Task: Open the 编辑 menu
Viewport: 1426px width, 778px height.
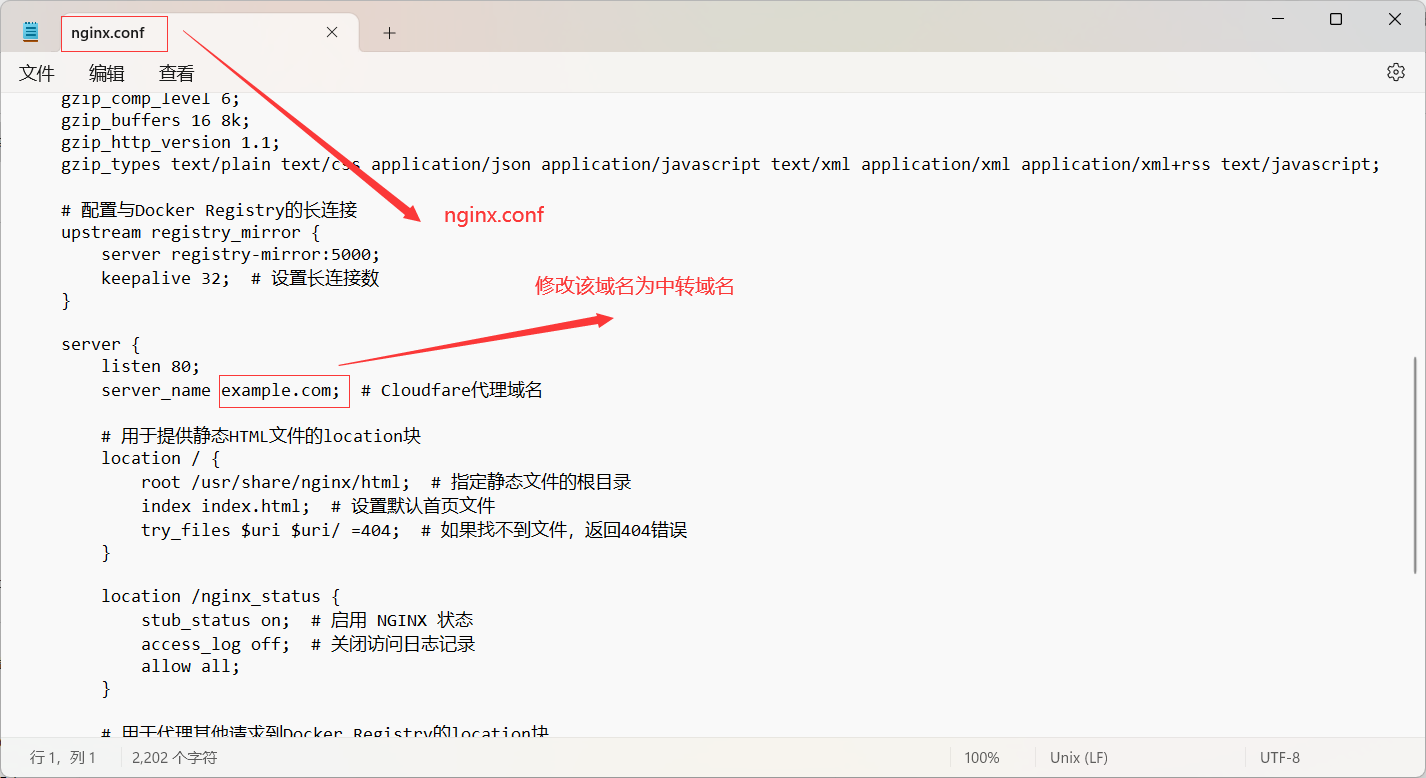Action: [x=107, y=73]
